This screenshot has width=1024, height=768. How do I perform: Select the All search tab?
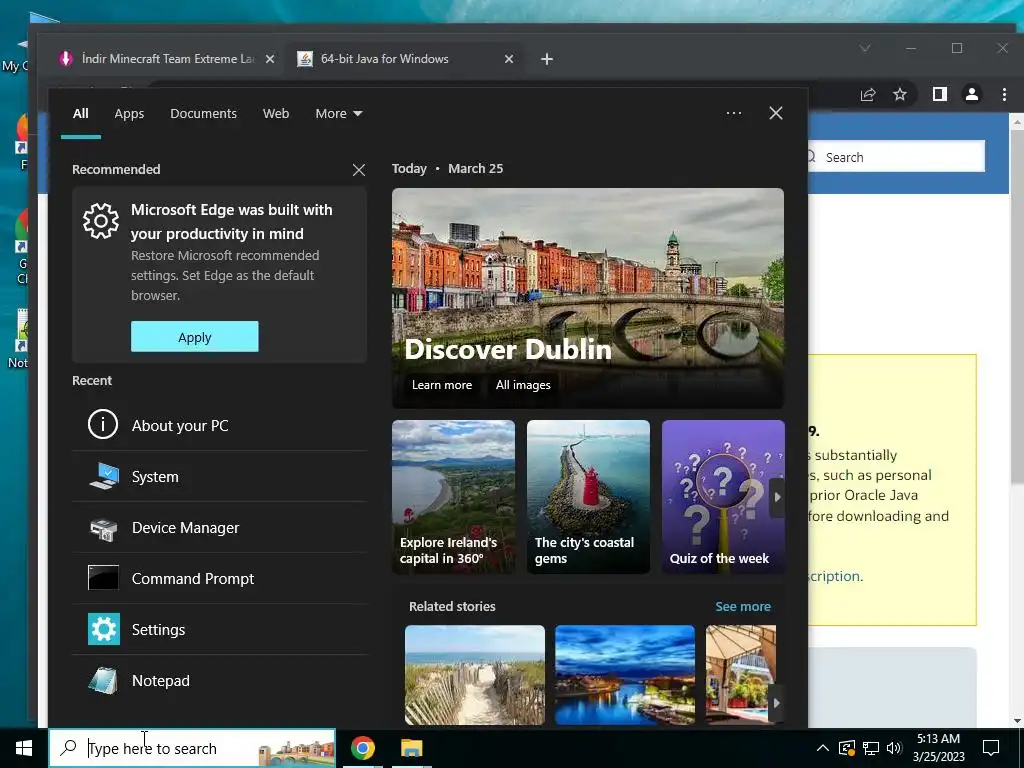(80, 114)
